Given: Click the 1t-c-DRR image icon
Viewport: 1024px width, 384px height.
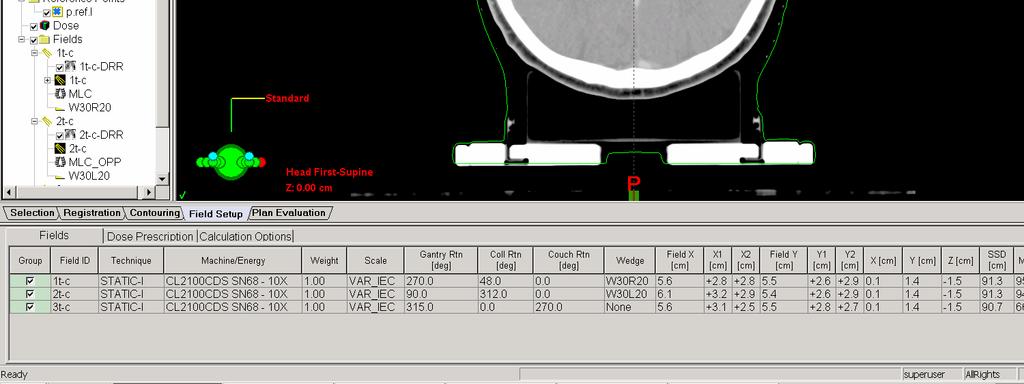Looking at the screenshot, I should pyautogui.click(x=71, y=66).
